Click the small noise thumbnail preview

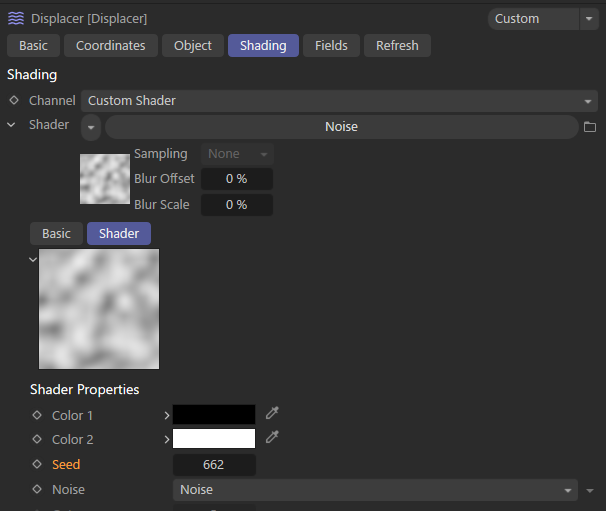(x=105, y=179)
